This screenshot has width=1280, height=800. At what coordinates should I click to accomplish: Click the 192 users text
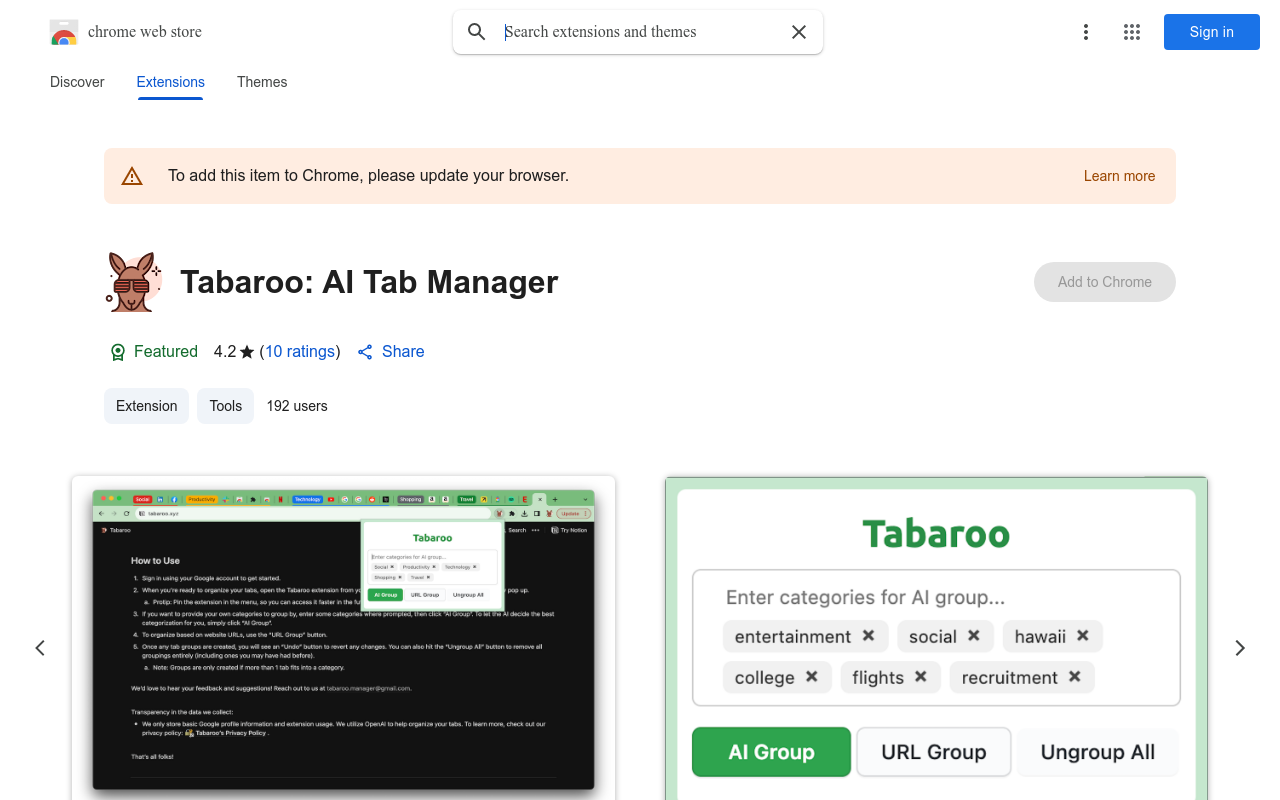click(x=297, y=406)
